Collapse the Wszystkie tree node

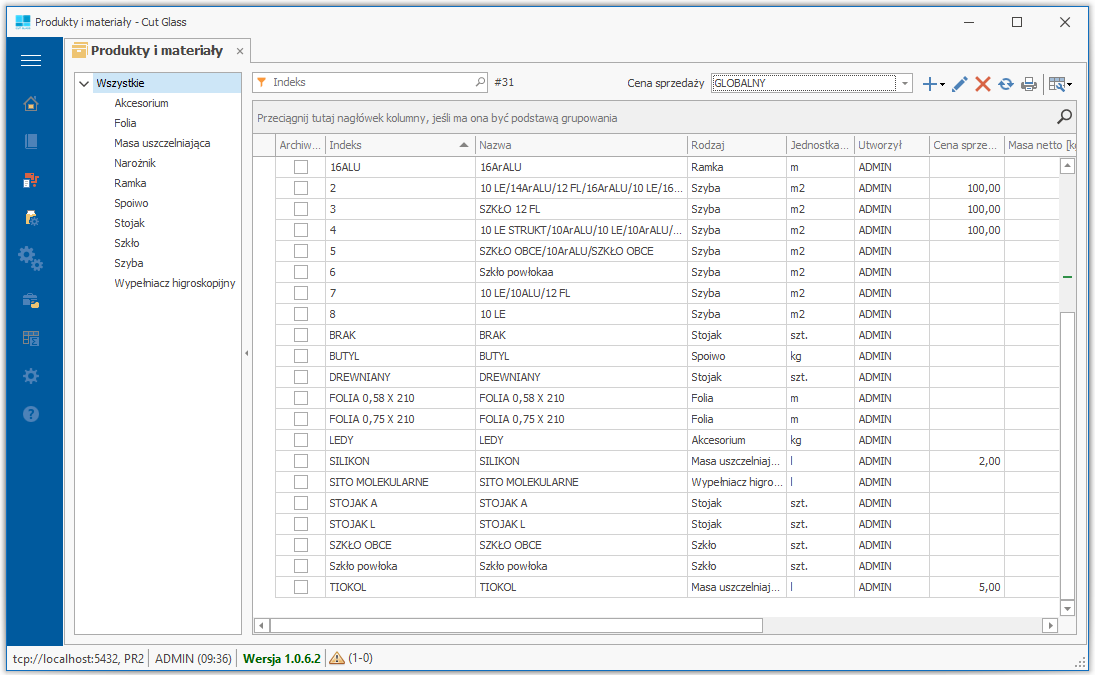[x=84, y=84]
